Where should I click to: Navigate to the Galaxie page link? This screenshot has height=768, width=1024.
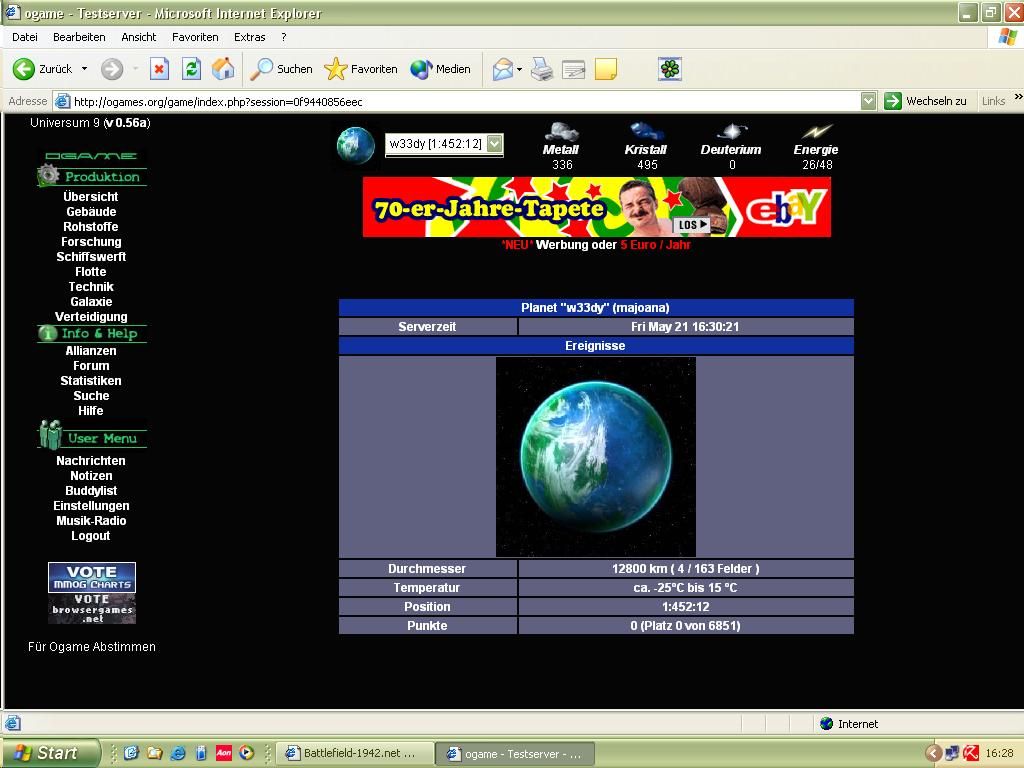[91, 302]
